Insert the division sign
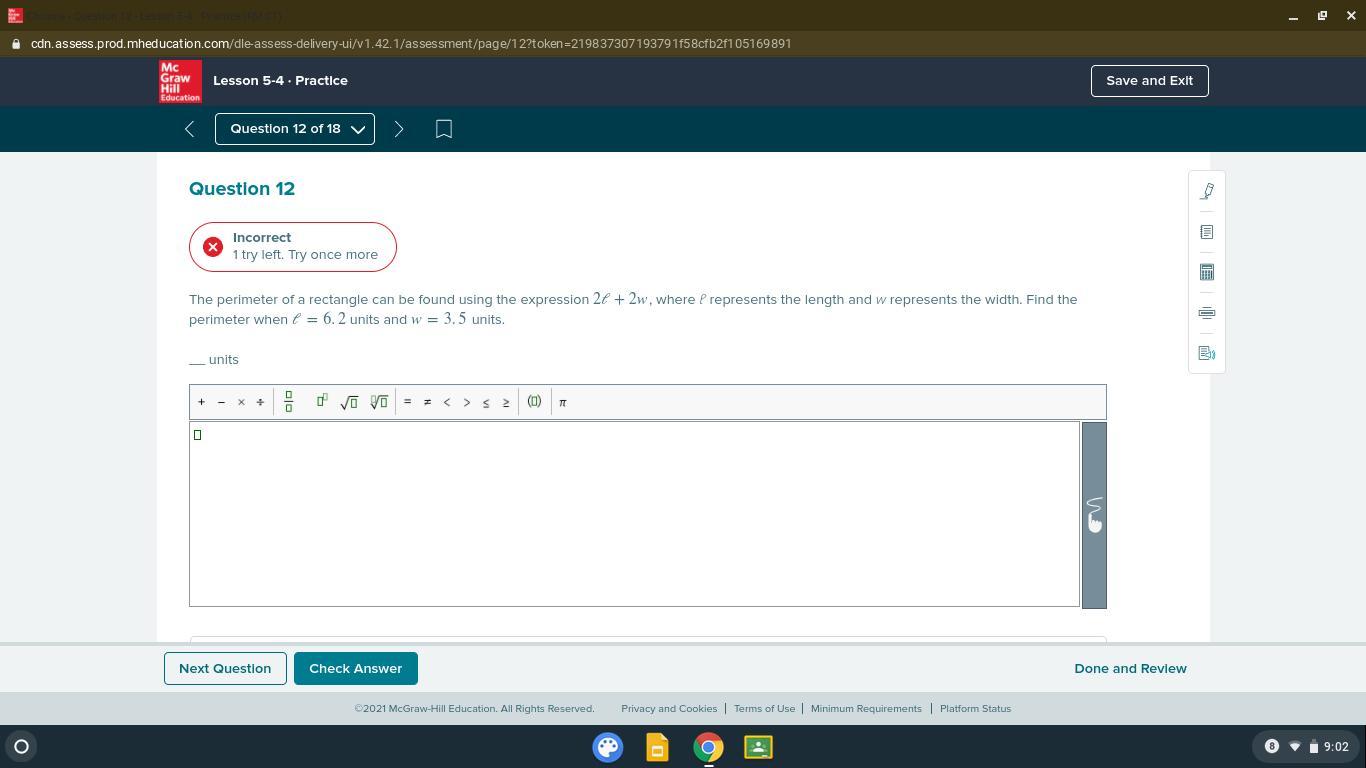This screenshot has width=1366, height=768. click(260, 402)
